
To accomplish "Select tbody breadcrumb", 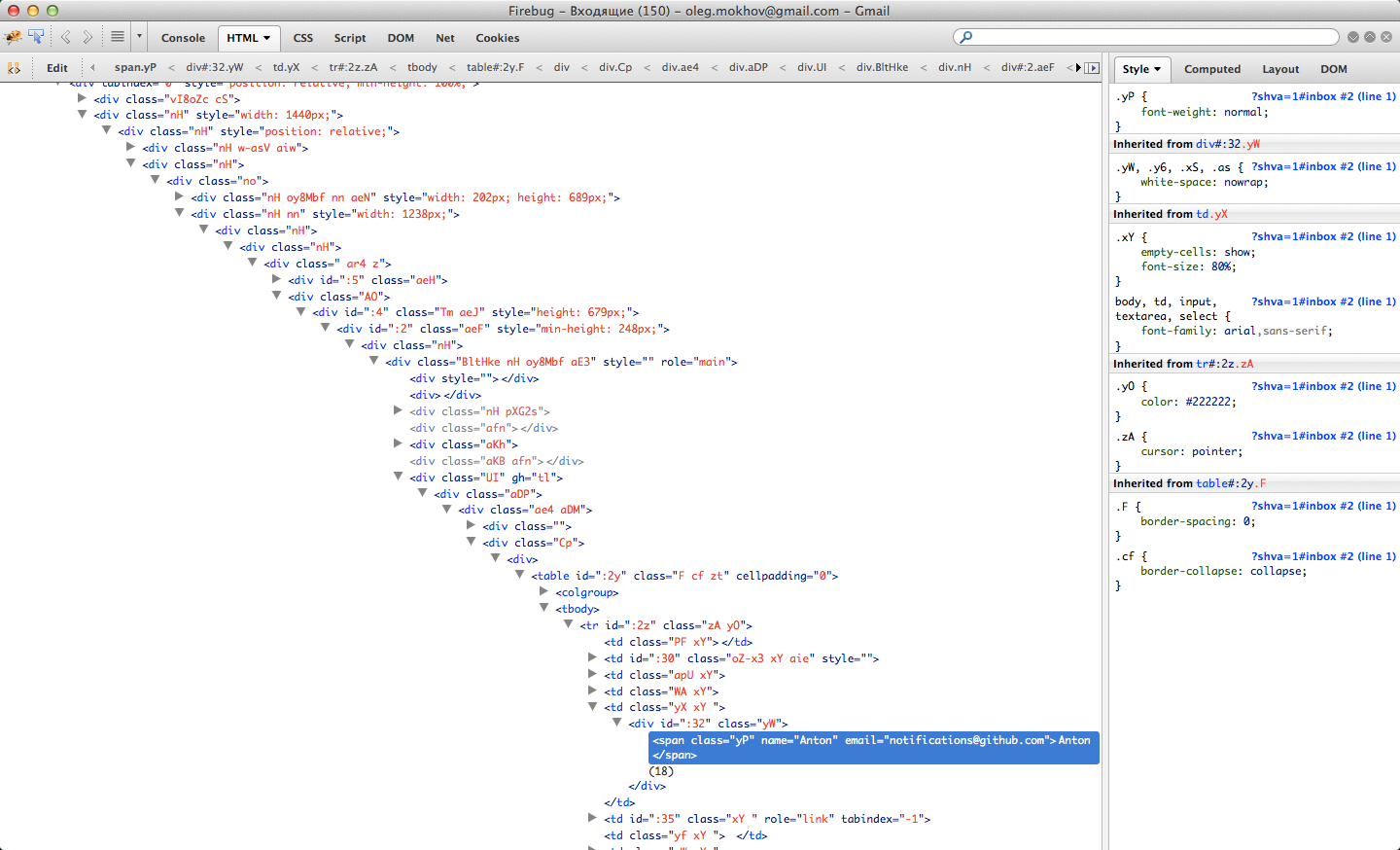I will [422, 67].
